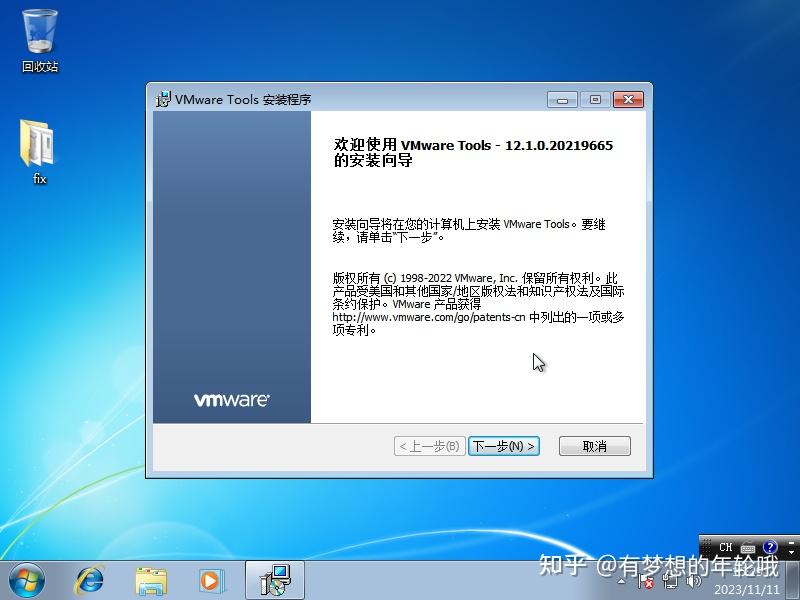This screenshot has width=800, height=600.
Task: Open Windows Explorer from the taskbar
Action: point(150,580)
